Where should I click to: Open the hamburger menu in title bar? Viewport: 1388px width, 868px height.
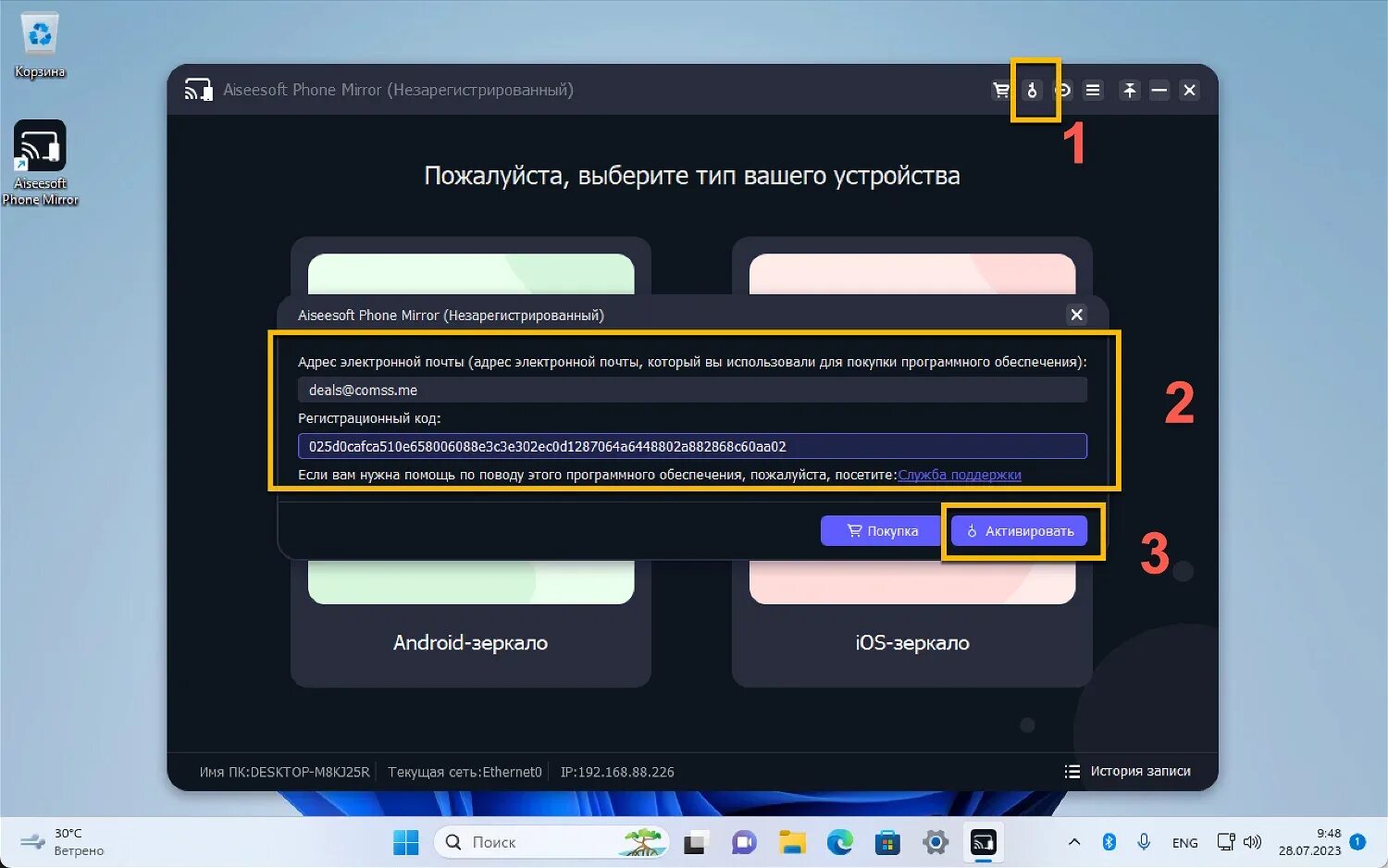(x=1093, y=90)
